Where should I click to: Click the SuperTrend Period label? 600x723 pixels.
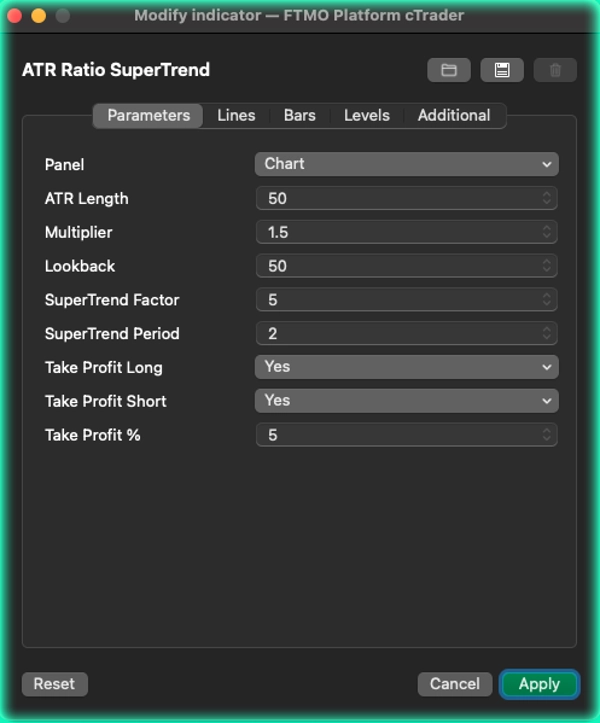pyautogui.click(x=112, y=333)
